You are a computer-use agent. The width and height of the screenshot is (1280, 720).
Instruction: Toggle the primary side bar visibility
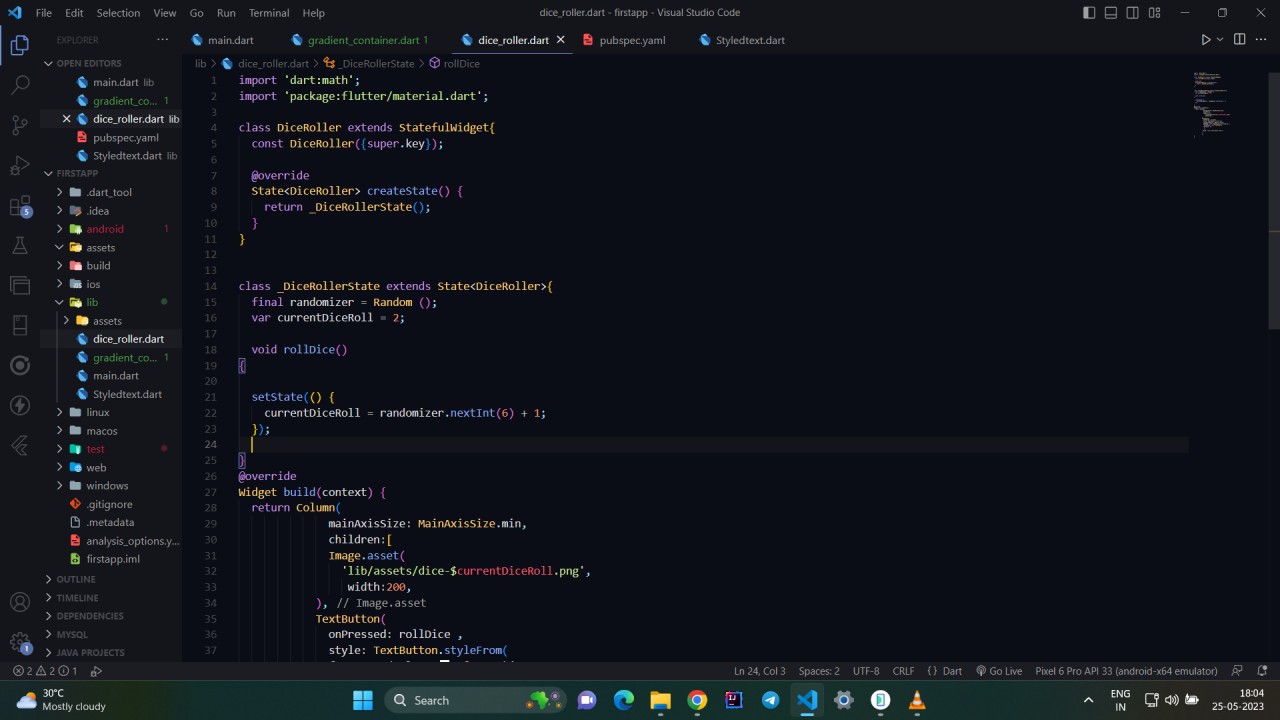1089,13
